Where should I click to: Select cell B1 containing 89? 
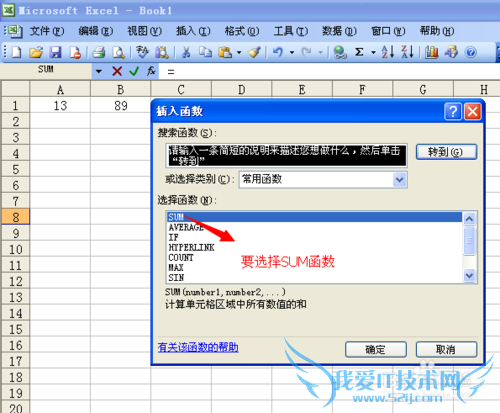[x=121, y=106]
